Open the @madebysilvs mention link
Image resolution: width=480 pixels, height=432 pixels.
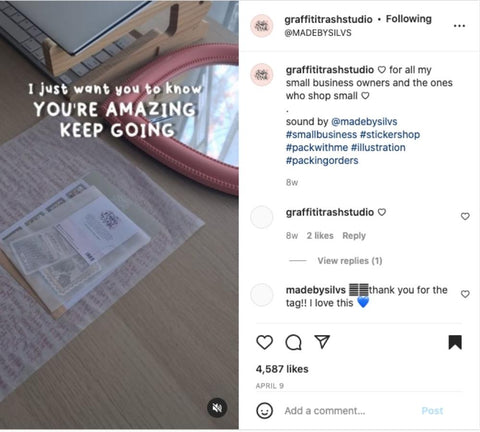[364, 122]
